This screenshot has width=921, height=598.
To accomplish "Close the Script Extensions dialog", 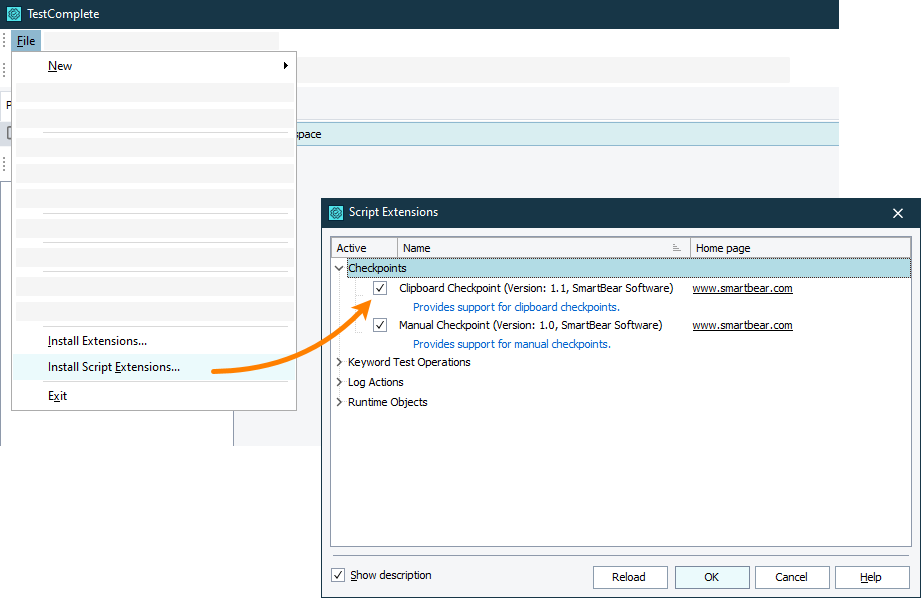I will (897, 213).
